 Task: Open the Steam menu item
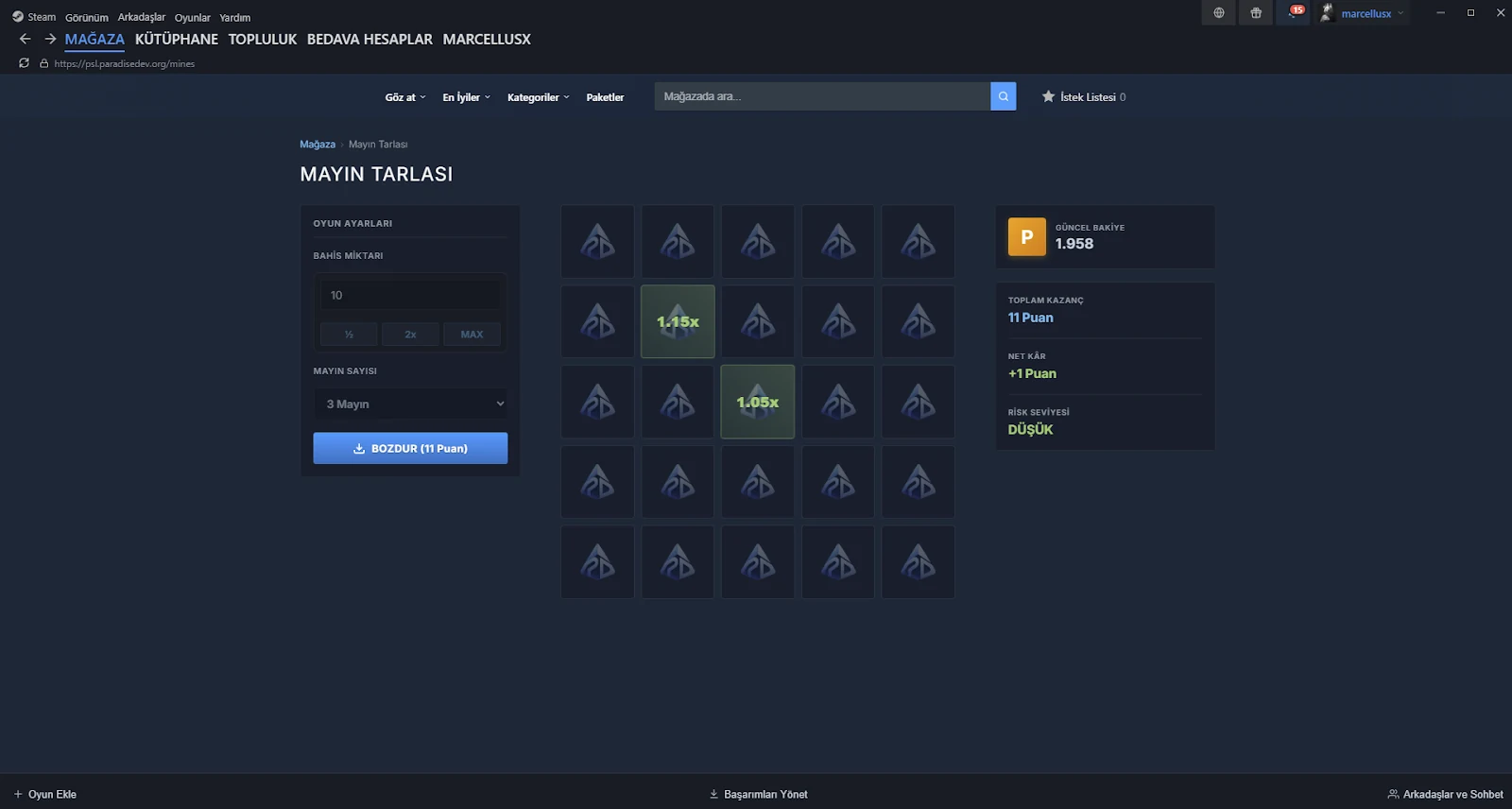[42, 17]
